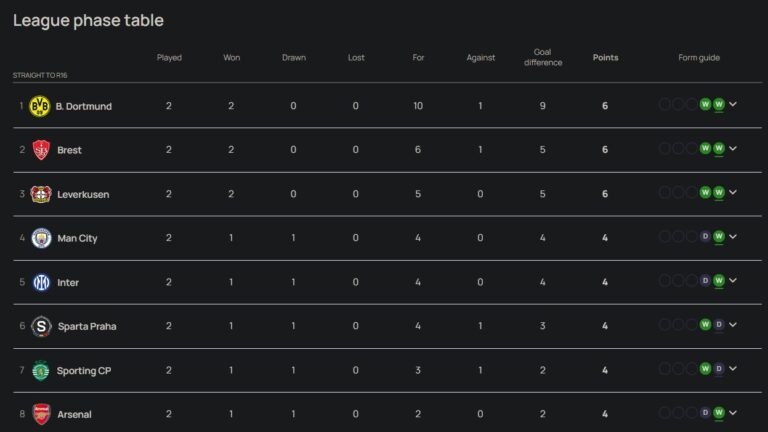Screen dimensions: 768x432
Task: Click the Sporting CP club crest
Action: pyautogui.click(x=41, y=370)
